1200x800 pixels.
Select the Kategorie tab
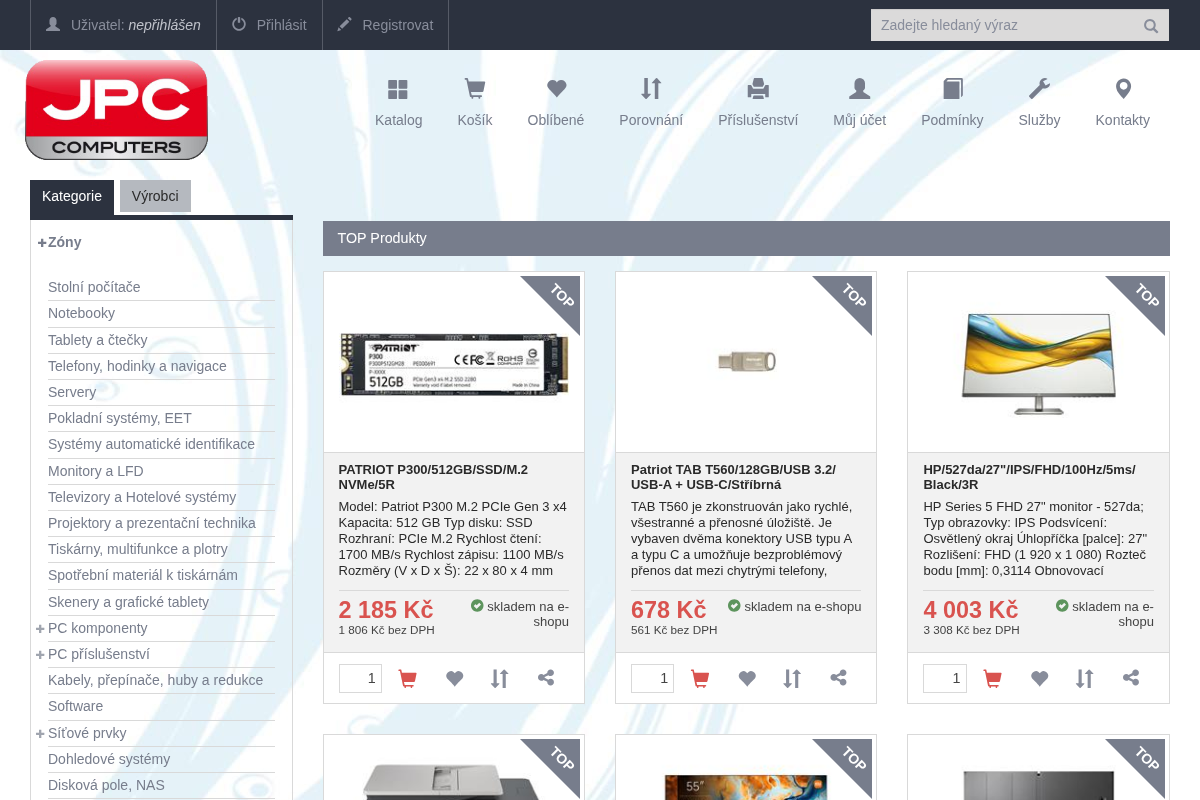72,196
